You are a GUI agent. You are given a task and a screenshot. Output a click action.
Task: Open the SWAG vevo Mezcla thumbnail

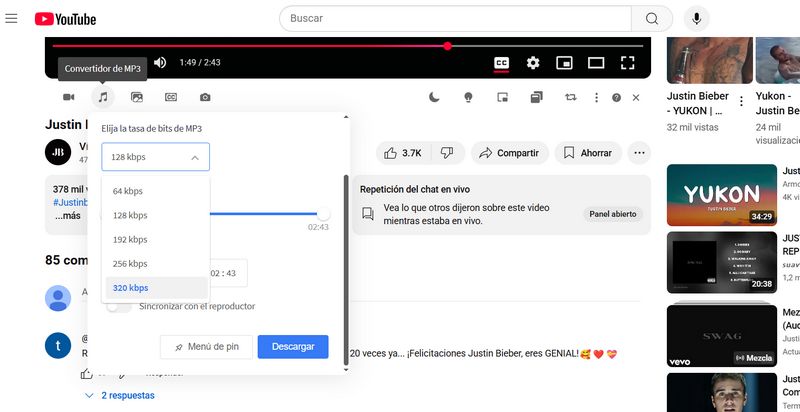pos(721,336)
